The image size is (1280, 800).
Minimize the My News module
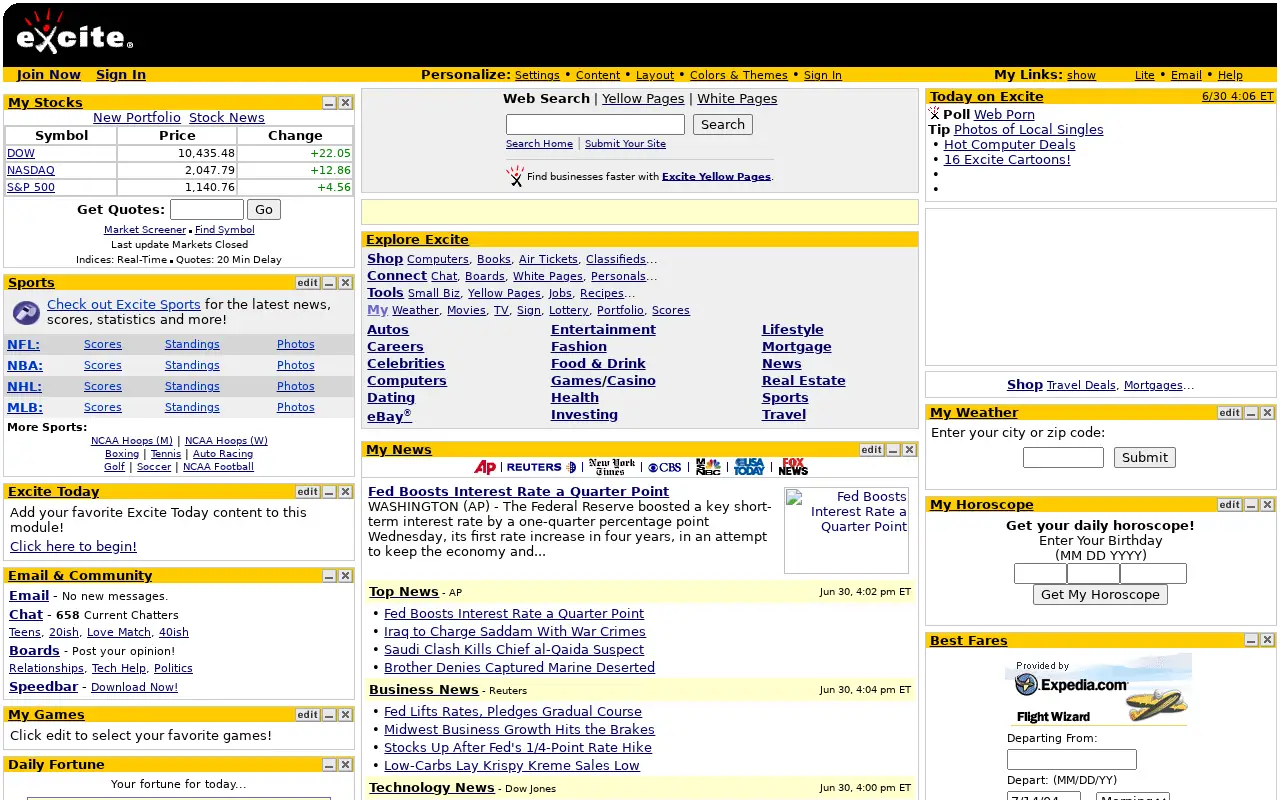click(893, 450)
